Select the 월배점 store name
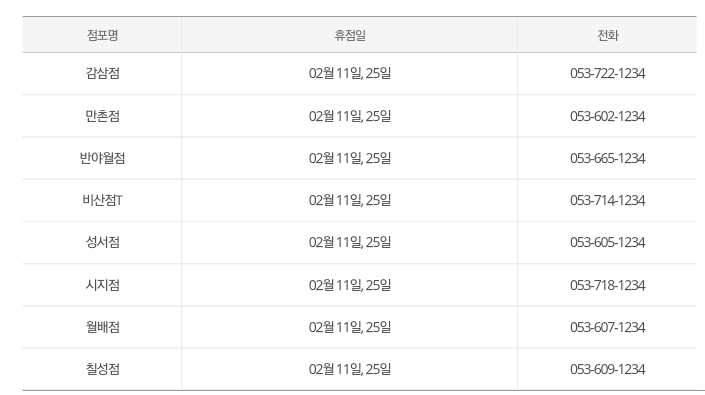This screenshot has height=395, width=705. (x=103, y=327)
